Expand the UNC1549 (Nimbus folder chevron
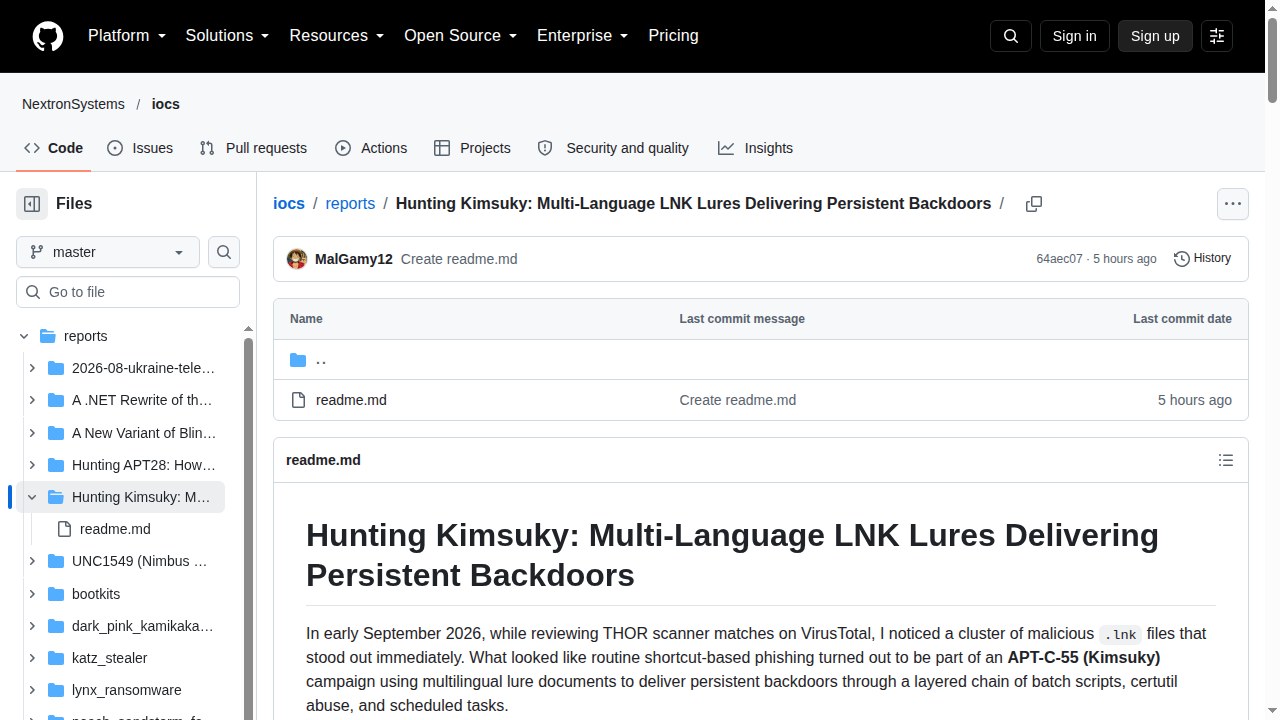The height and width of the screenshot is (720, 1280). [32, 561]
